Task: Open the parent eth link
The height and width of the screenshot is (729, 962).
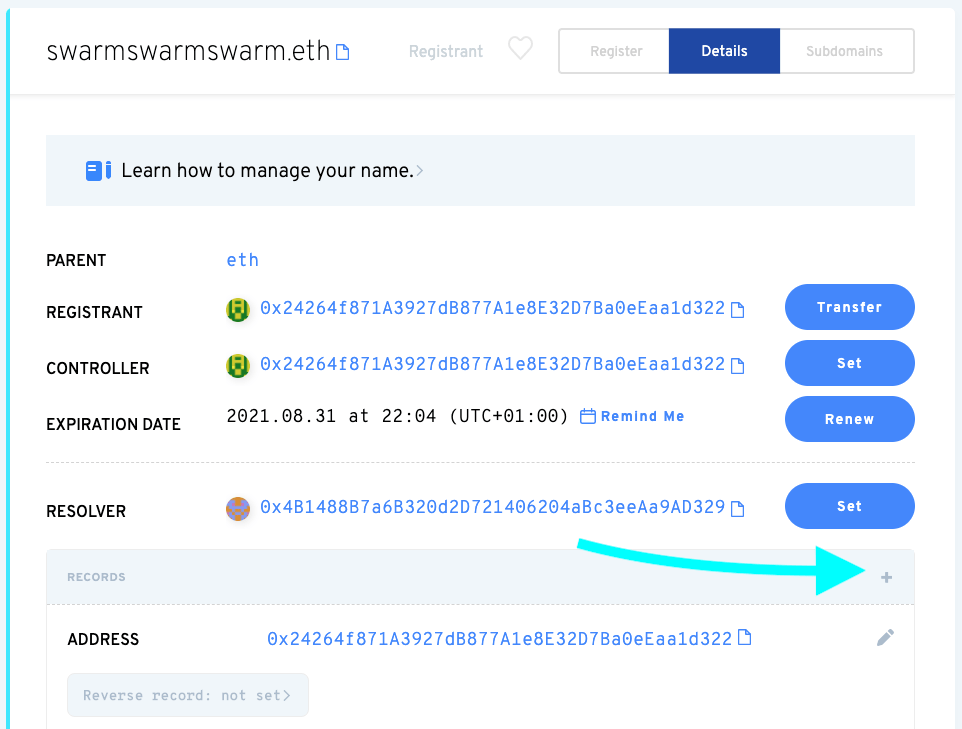Action: click(243, 260)
